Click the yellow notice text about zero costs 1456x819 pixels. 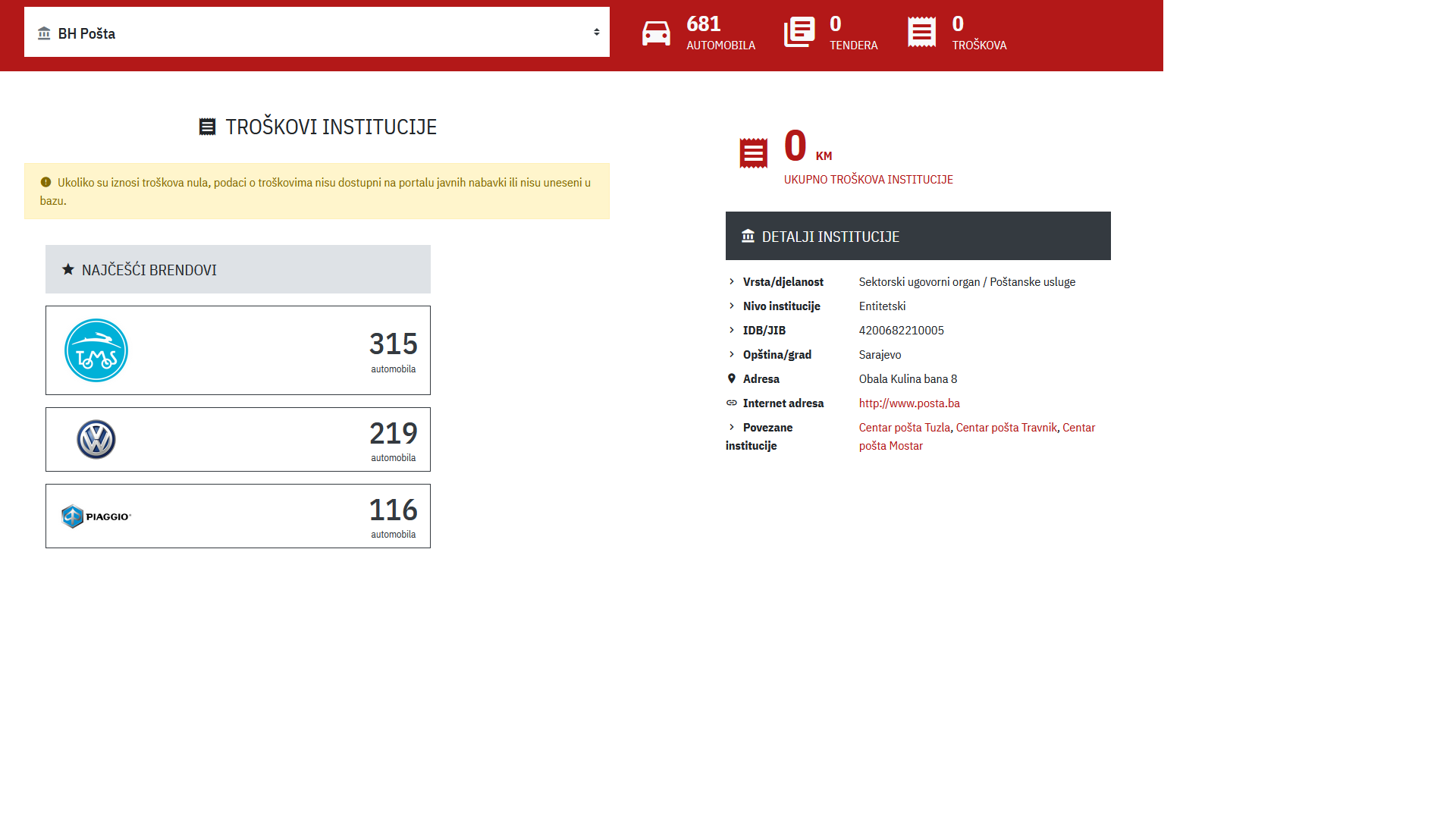point(315,192)
